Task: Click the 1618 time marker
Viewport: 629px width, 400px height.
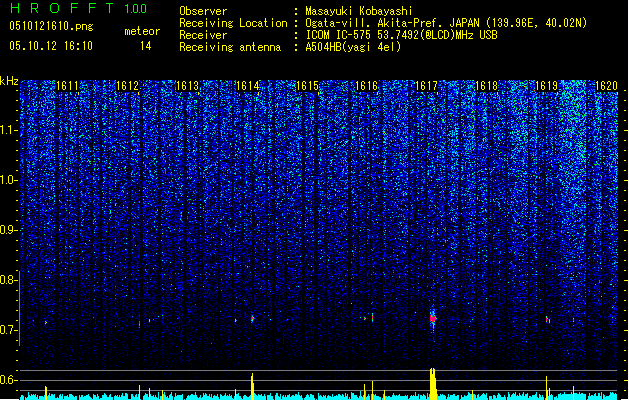Action: [x=487, y=86]
